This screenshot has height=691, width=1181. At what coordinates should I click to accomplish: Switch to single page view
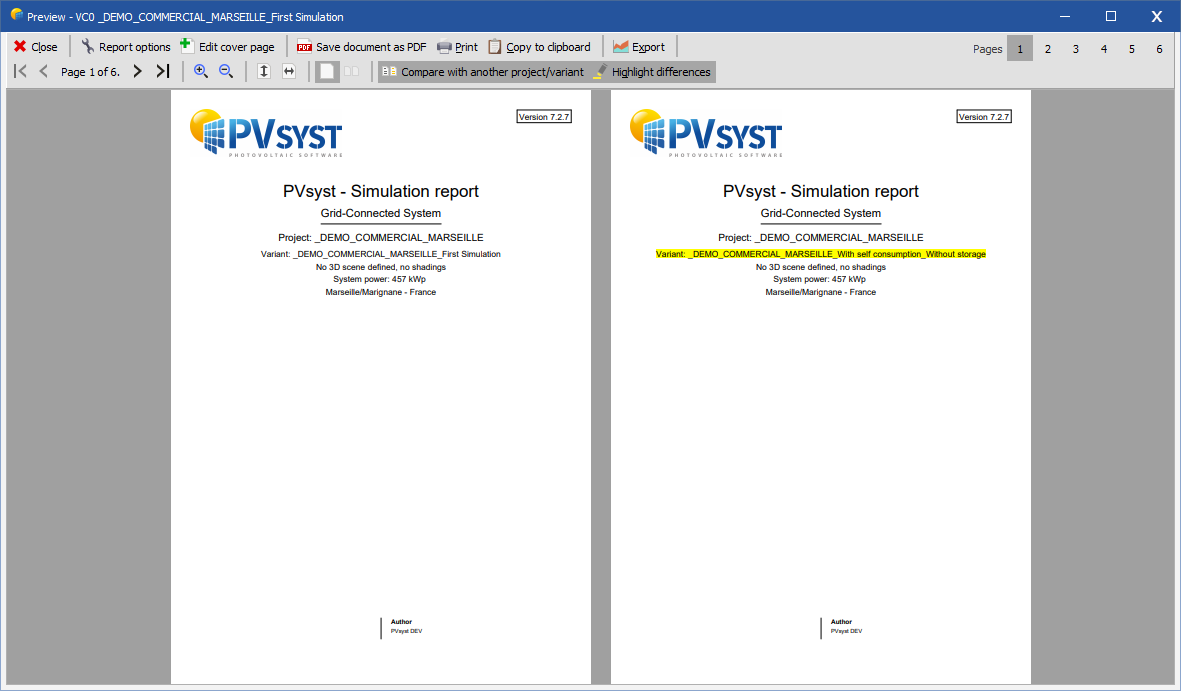(x=327, y=72)
